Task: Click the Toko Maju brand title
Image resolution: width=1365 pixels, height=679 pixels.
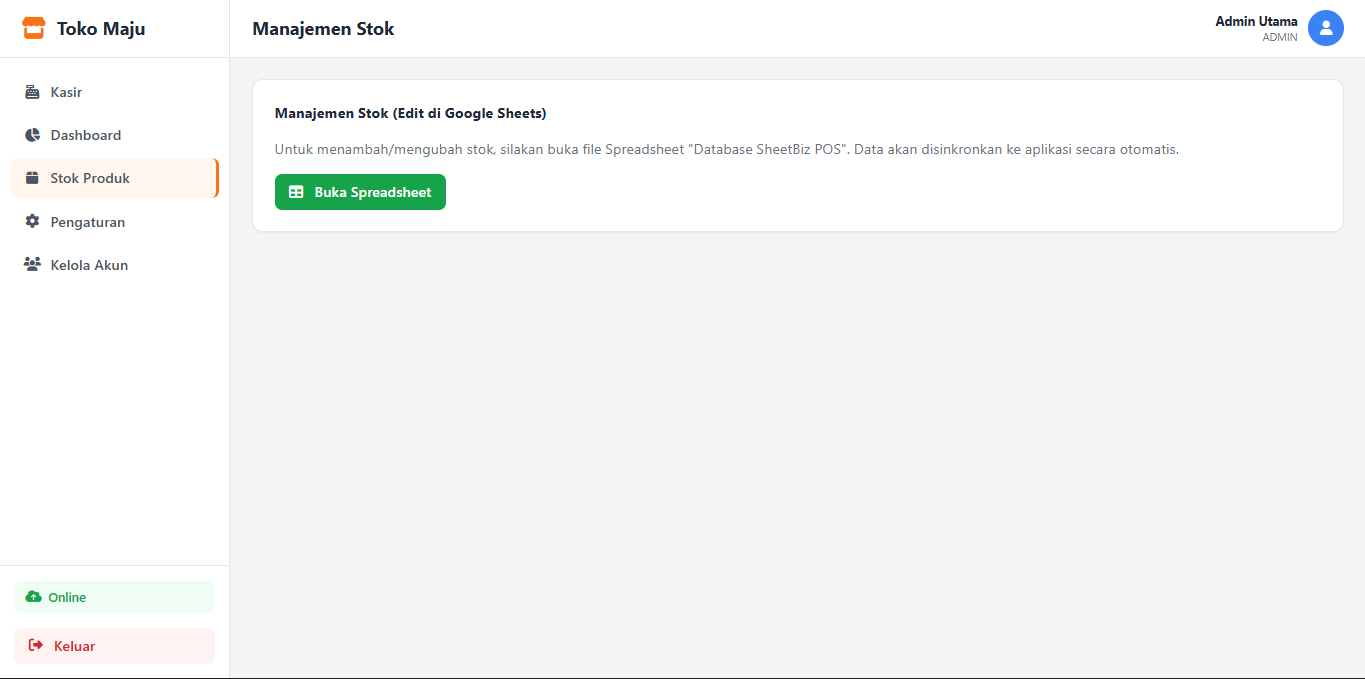Action: pyautogui.click(x=101, y=29)
